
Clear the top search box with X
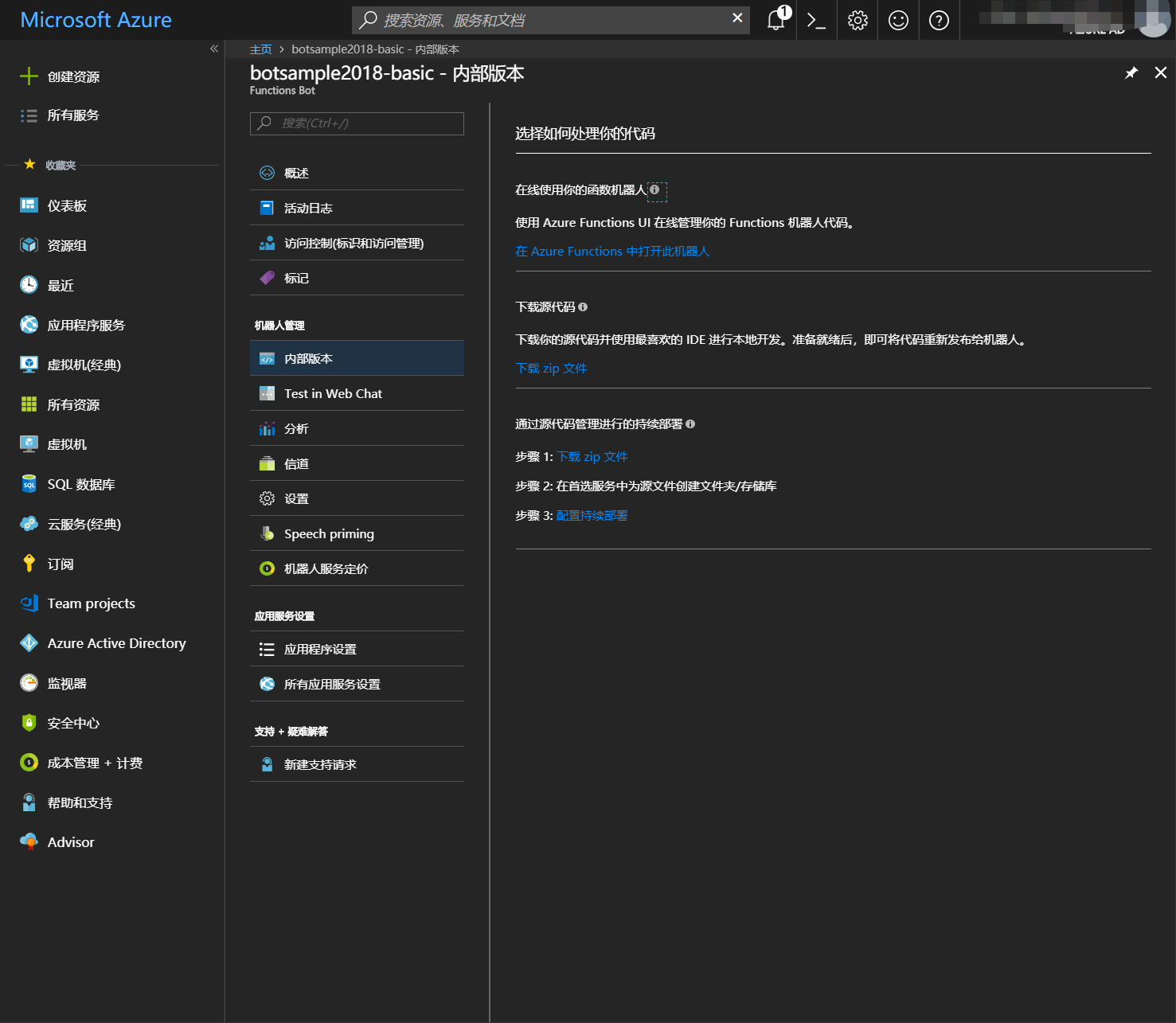[x=737, y=18]
